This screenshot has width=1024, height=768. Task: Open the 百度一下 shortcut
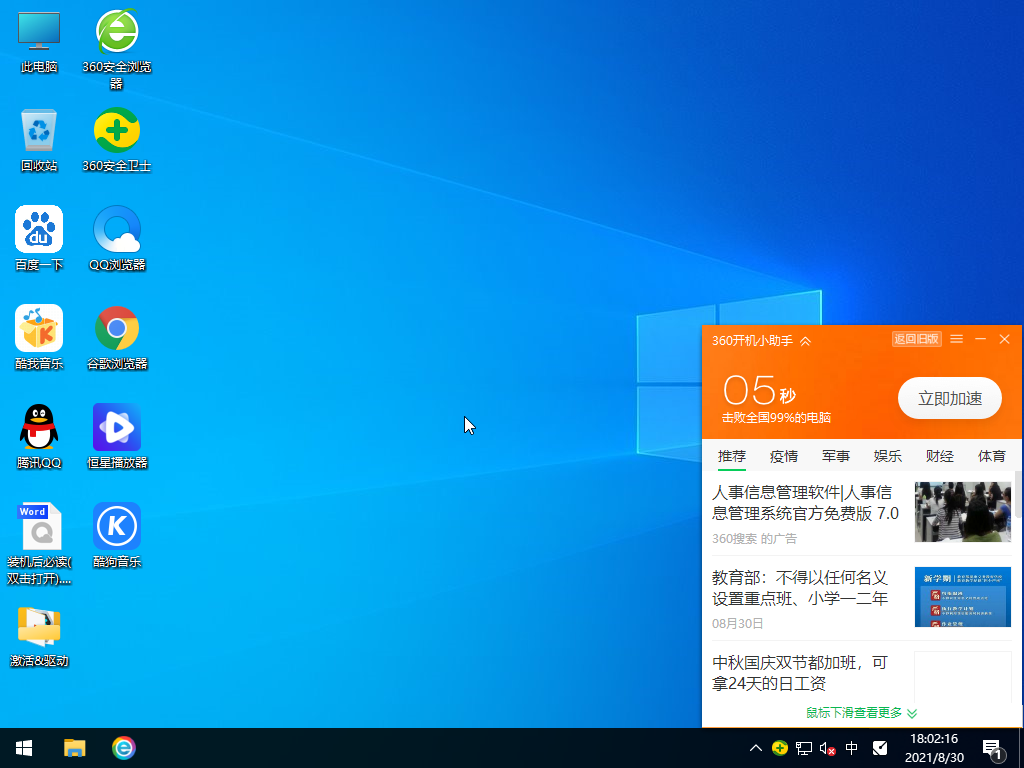coord(38,228)
